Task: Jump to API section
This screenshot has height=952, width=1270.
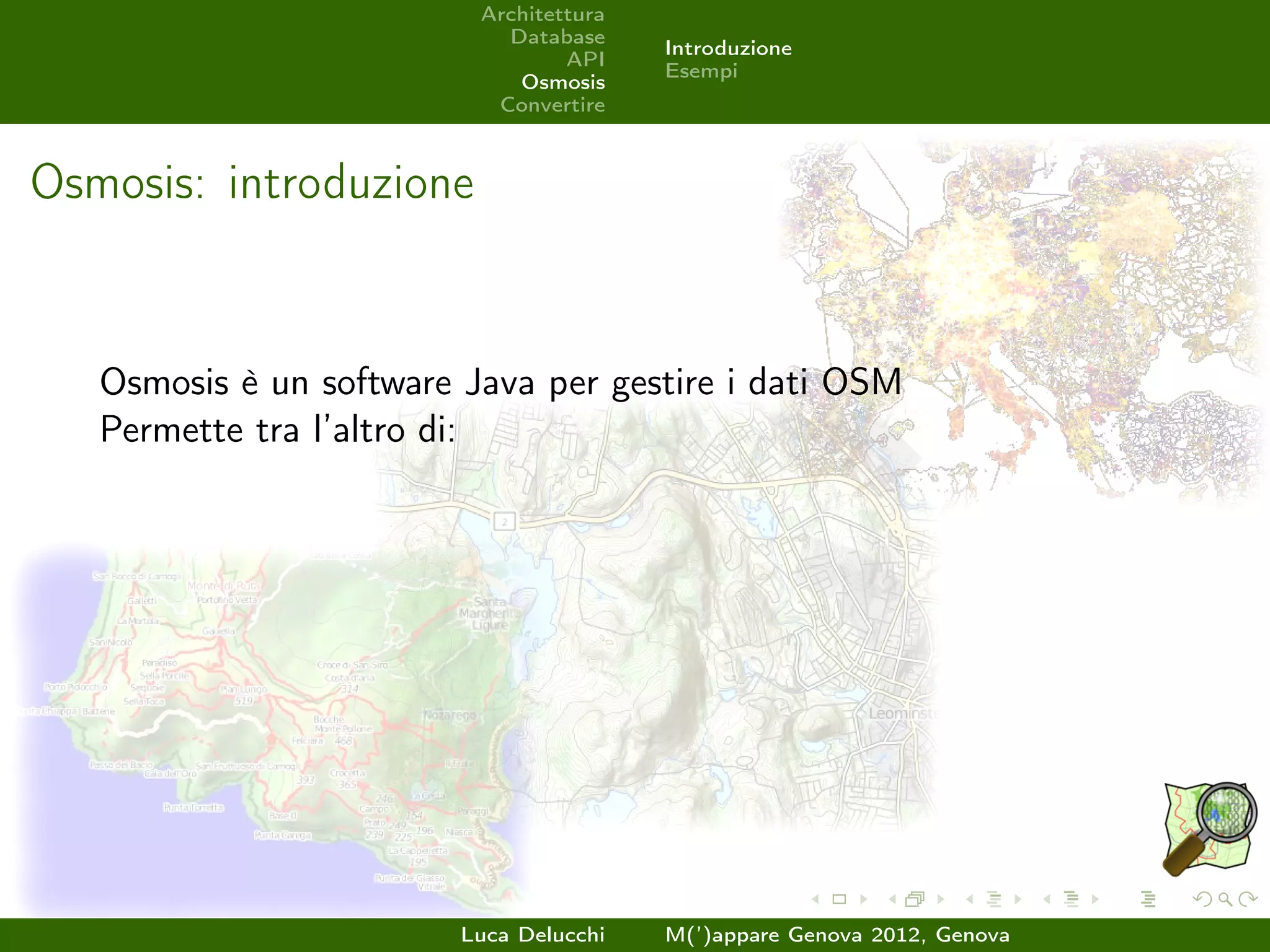Action: (x=585, y=59)
